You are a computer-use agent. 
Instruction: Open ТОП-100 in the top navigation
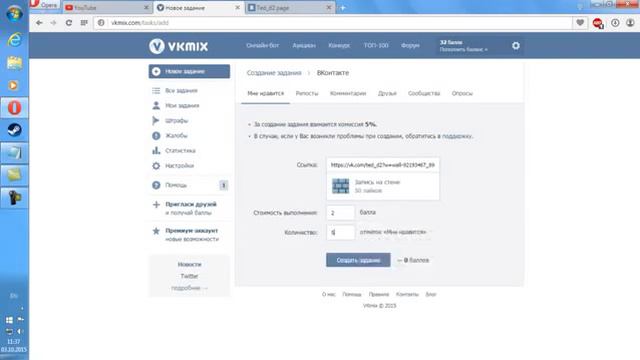[376, 45]
